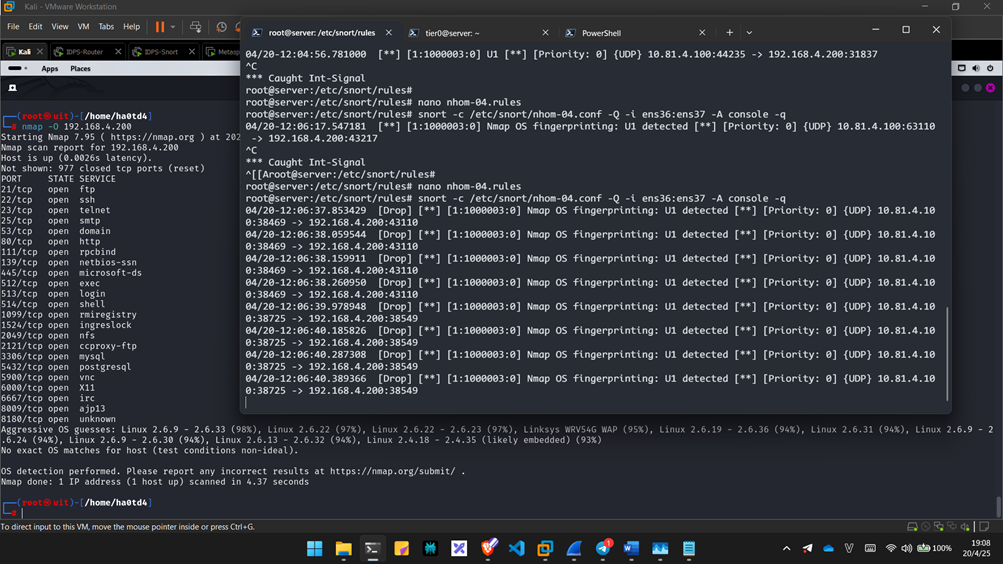Open the Edit menu in VMware Workstation
Image resolution: width=1003 pixels, height=564 pixels.
(35, 27)
